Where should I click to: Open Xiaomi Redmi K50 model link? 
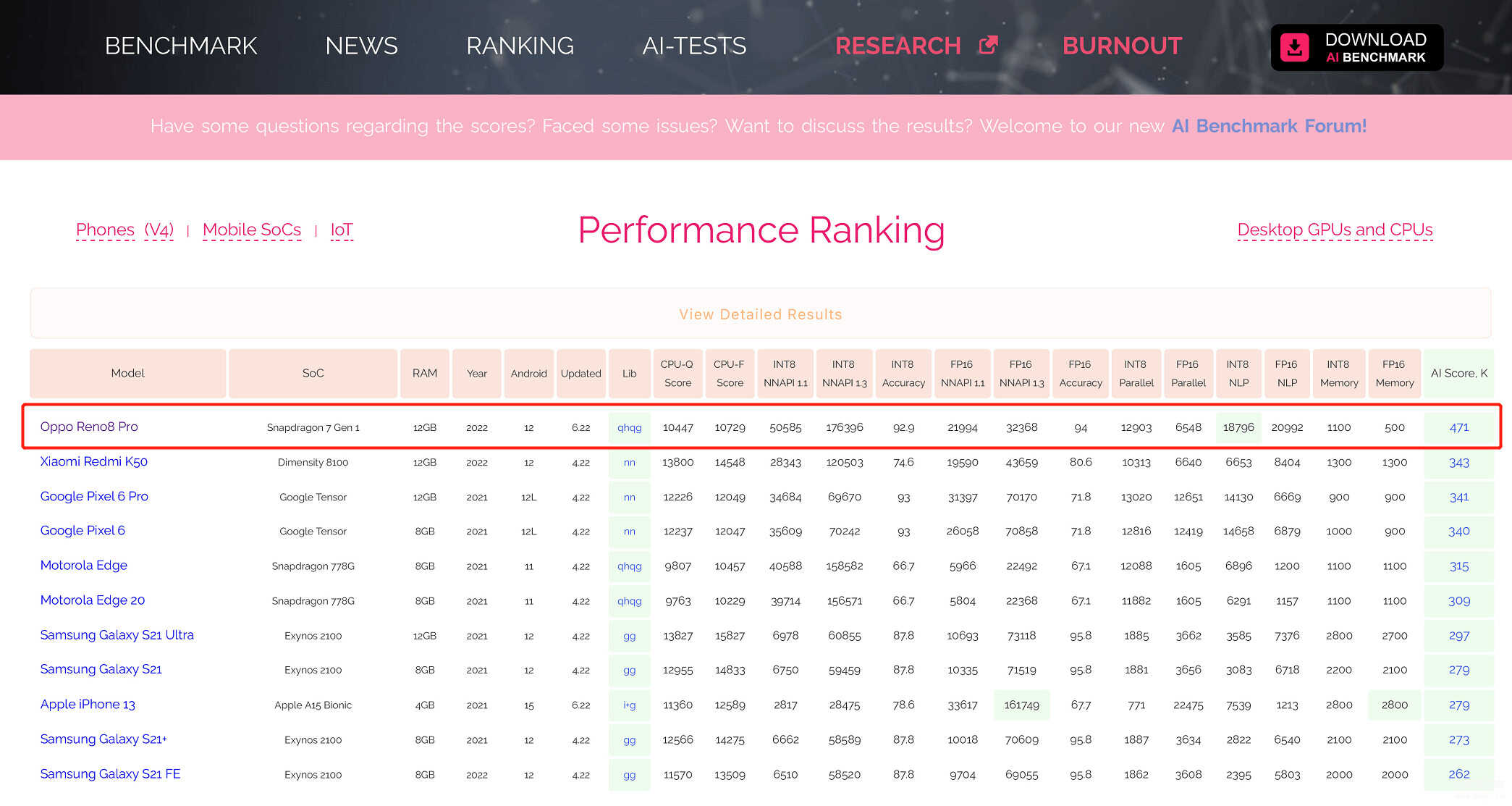[94, 461]
